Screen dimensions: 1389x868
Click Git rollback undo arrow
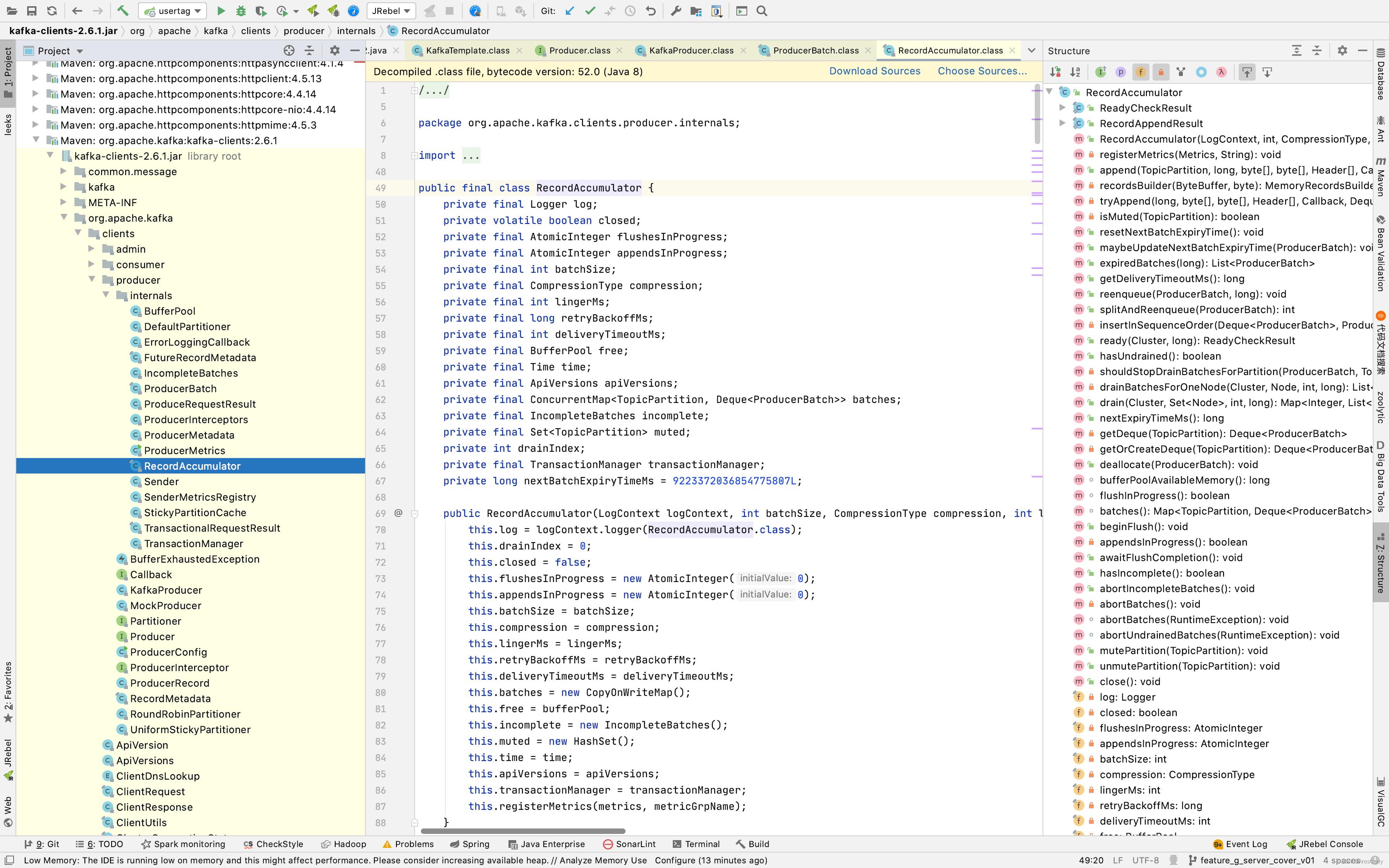650,11
